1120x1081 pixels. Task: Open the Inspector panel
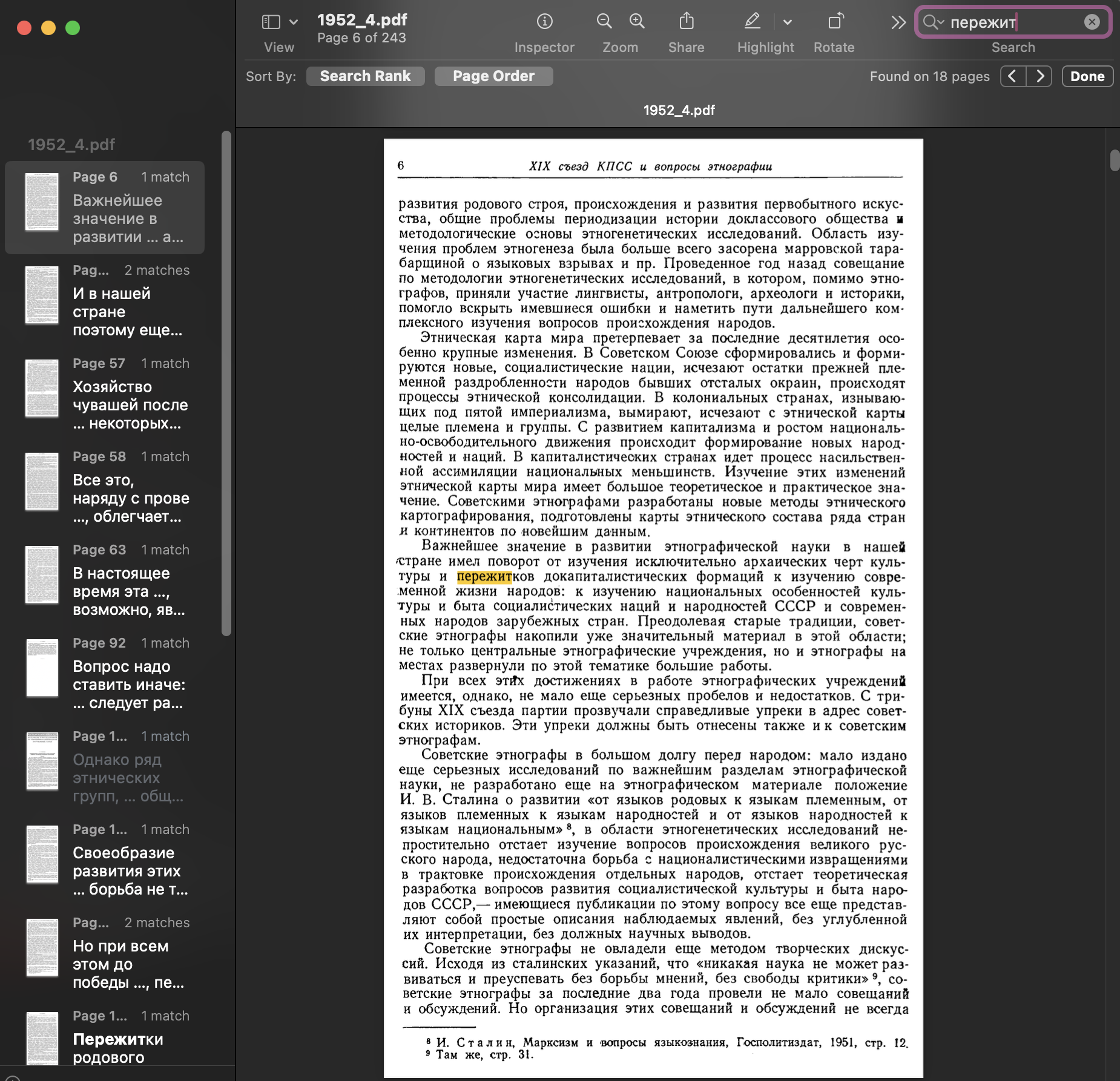544,22
